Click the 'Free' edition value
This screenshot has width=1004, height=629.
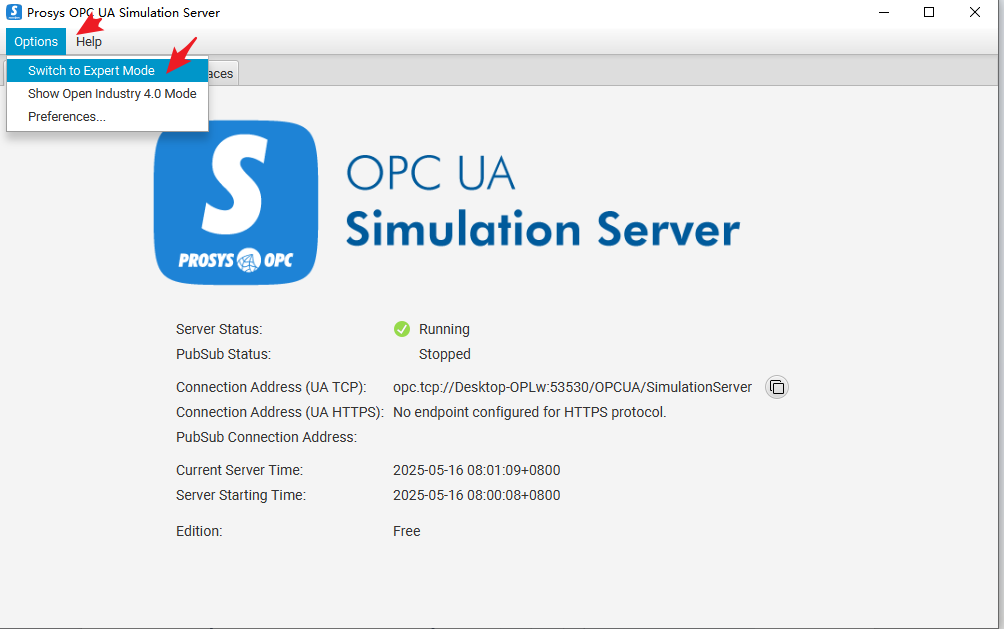407,531
